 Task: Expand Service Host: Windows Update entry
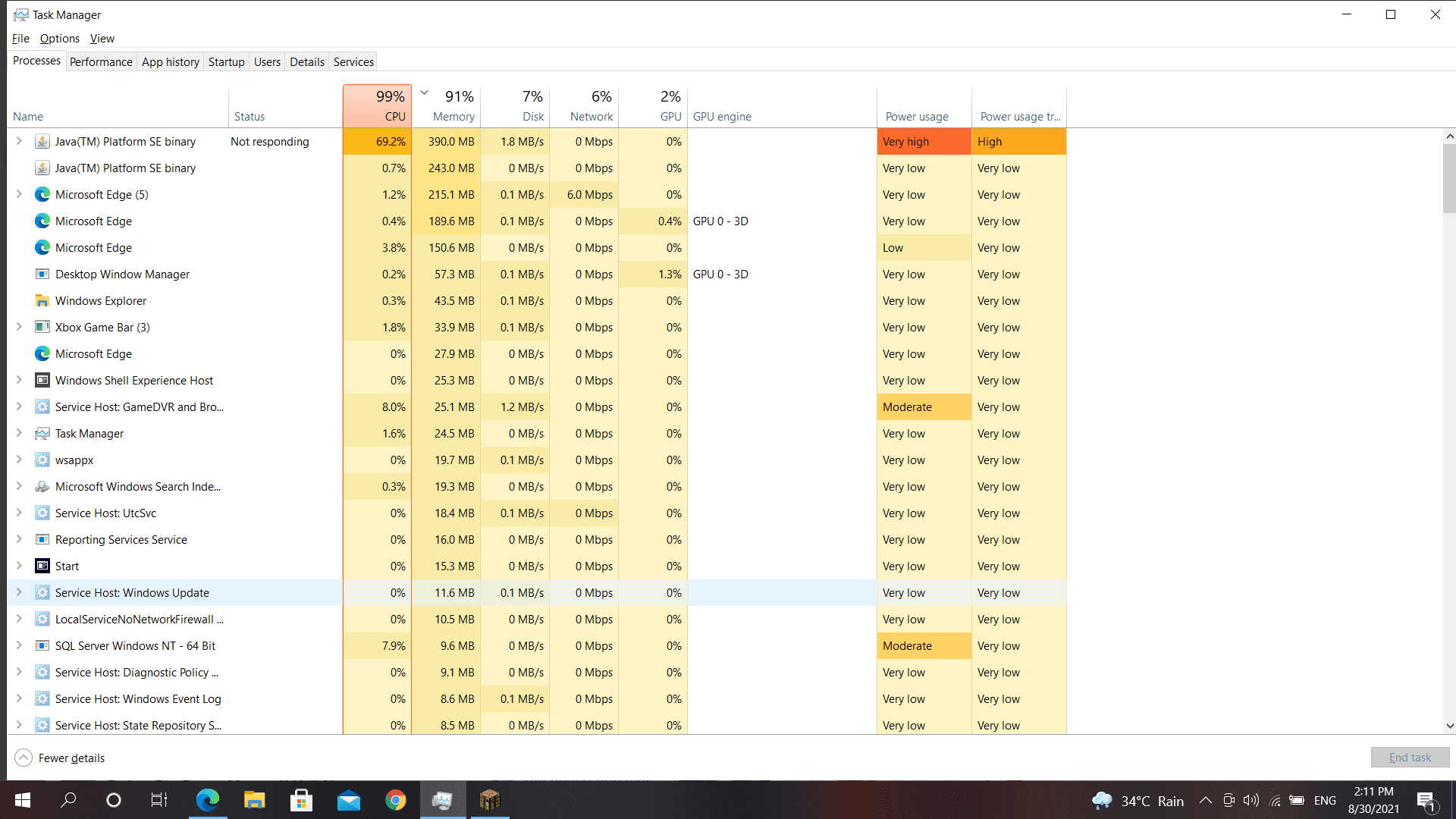tap(19, 593)
